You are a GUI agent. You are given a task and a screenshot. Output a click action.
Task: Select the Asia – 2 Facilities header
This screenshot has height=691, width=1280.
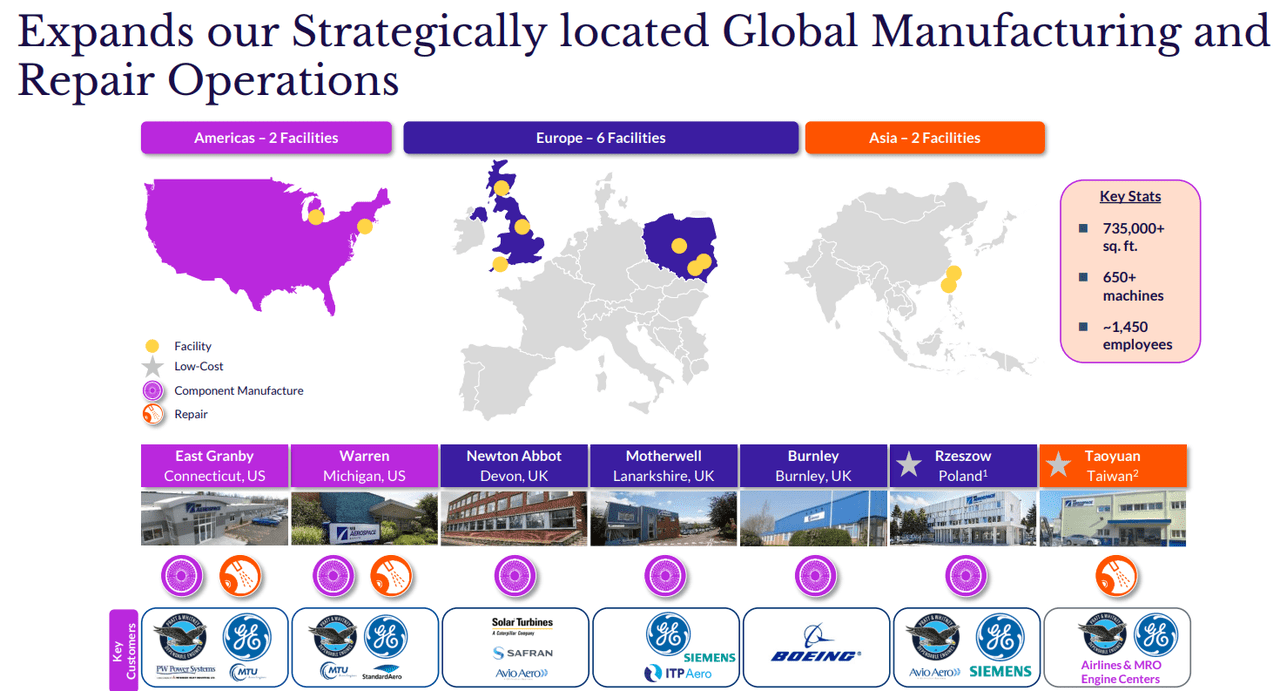pyautogui.click(x=924, y=138)
